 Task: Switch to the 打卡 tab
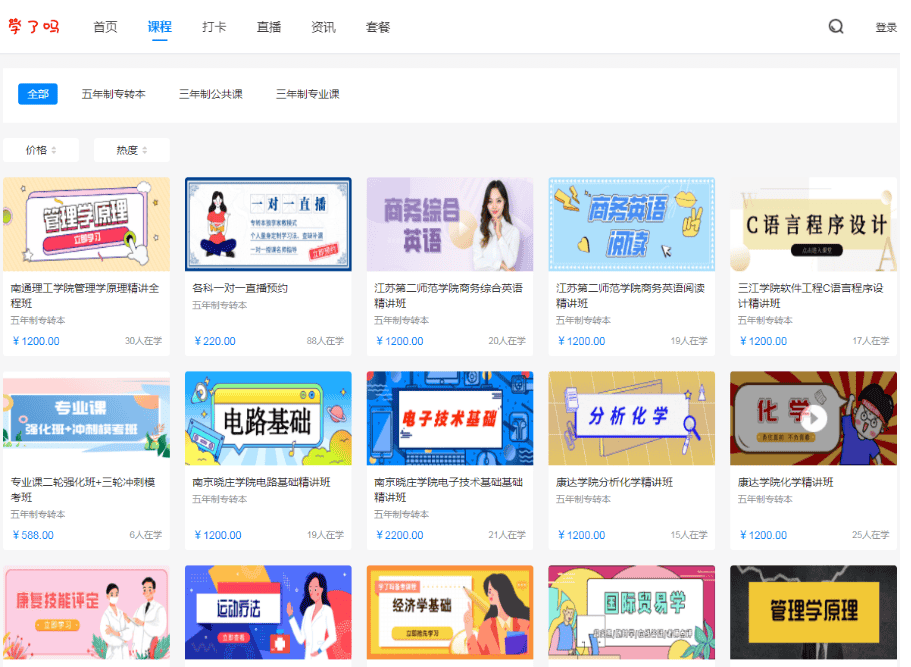coord(213,28)
